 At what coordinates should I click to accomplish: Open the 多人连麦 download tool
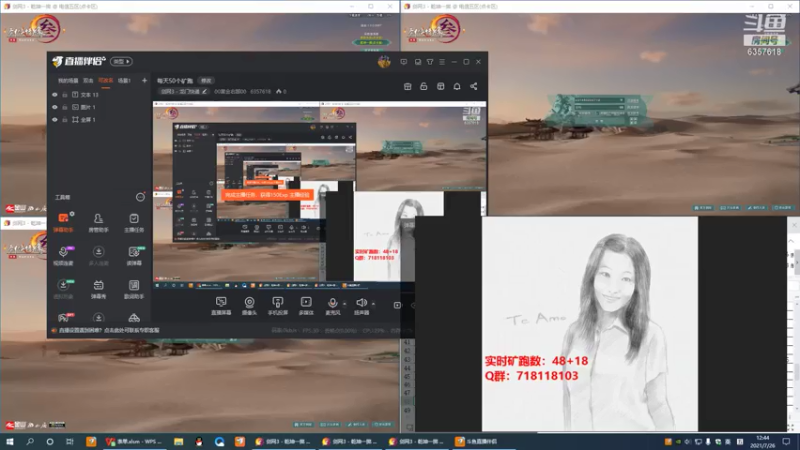coord(98,256)
